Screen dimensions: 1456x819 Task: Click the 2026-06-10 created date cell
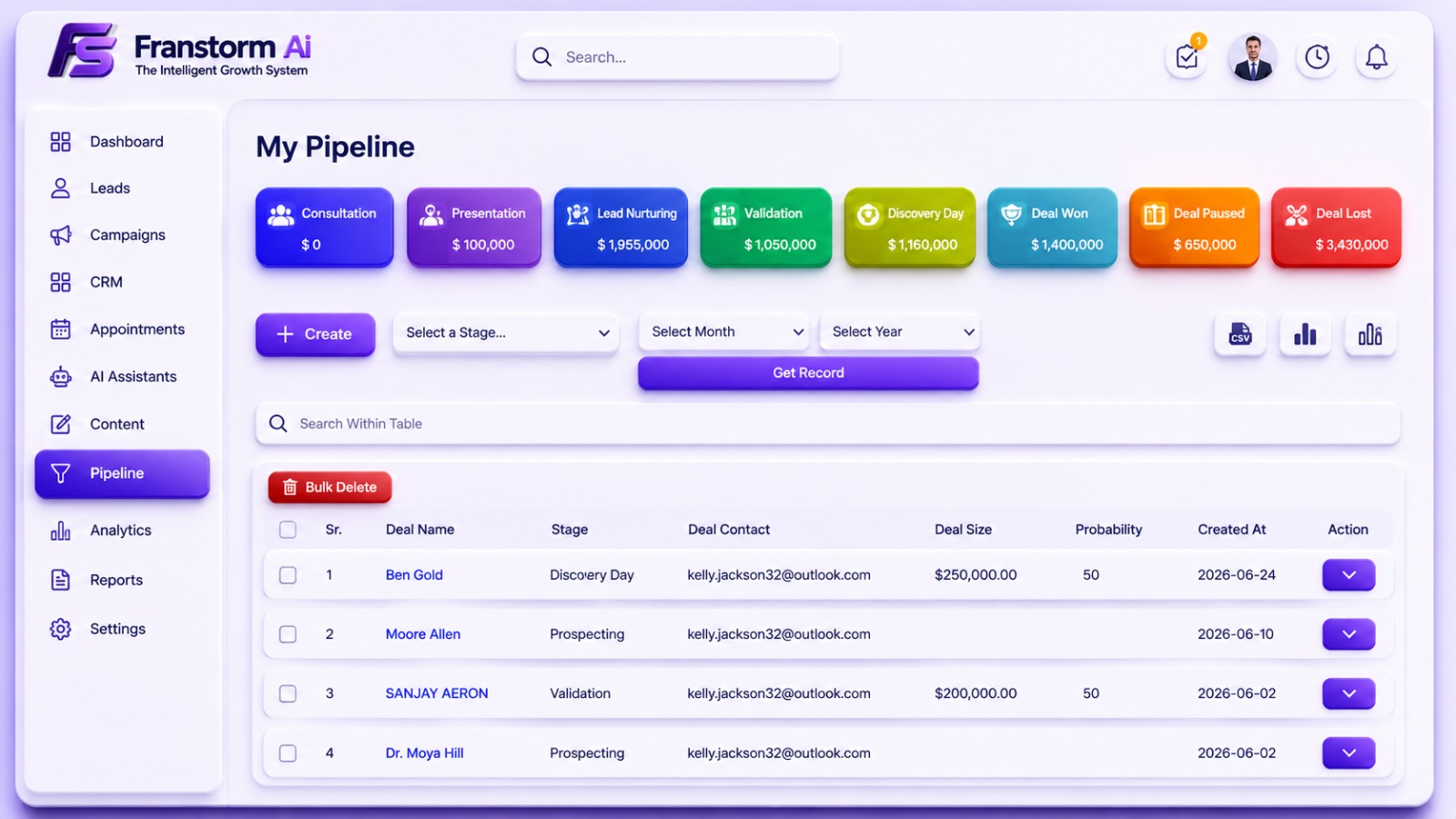(1236, 634)
